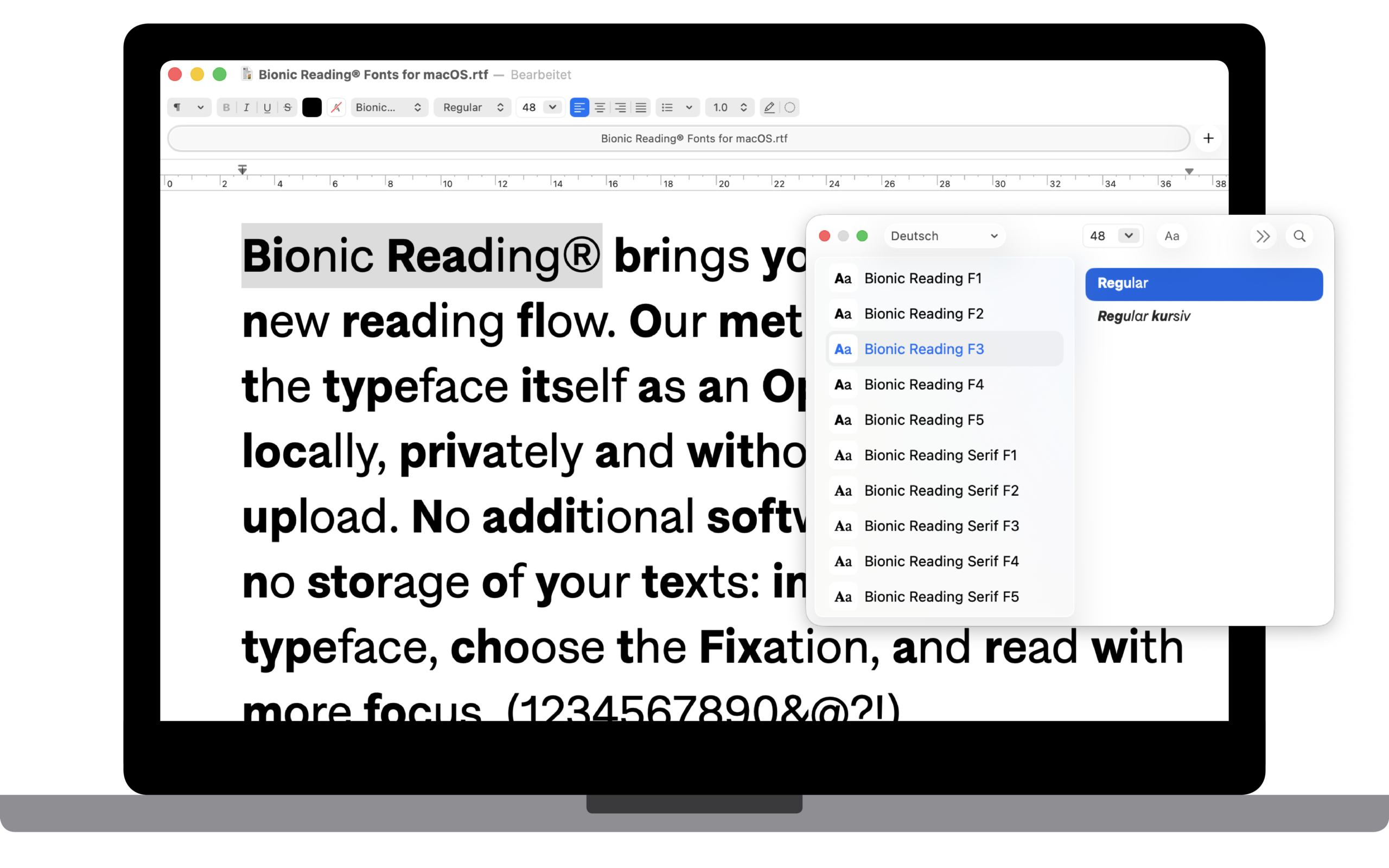This screenshot has height=868, width=1389.
Task: Select Bionic Reading F1 font
Action: tap(944, 278)
